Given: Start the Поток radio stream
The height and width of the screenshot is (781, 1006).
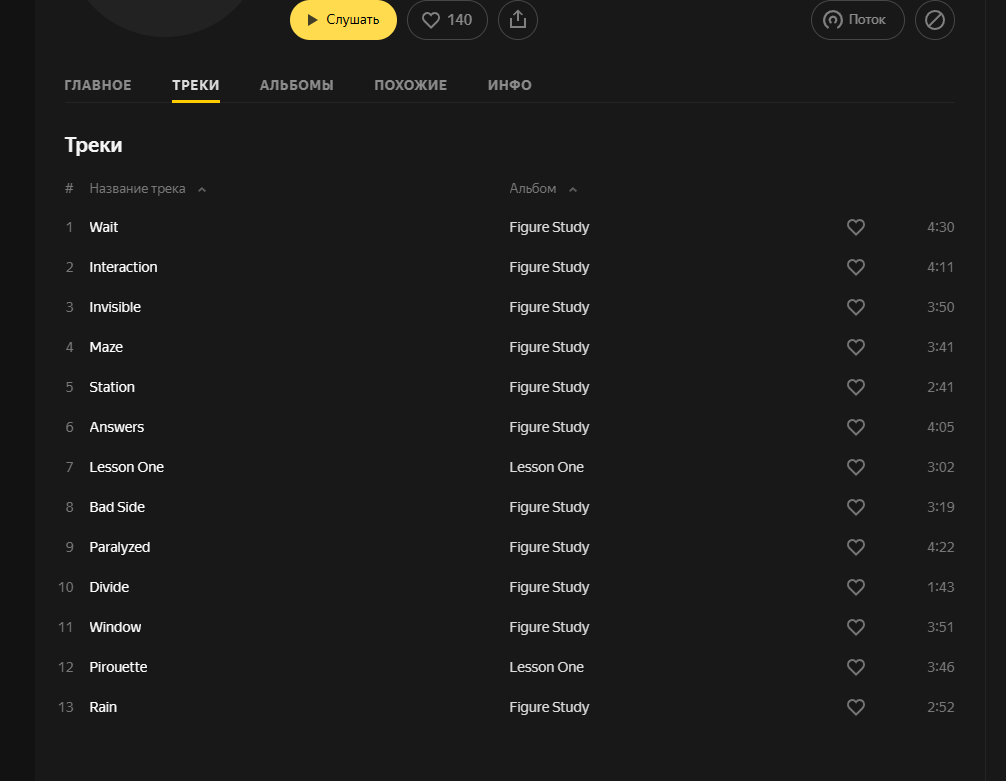Looking at the screenshot, I should (858, 20).
